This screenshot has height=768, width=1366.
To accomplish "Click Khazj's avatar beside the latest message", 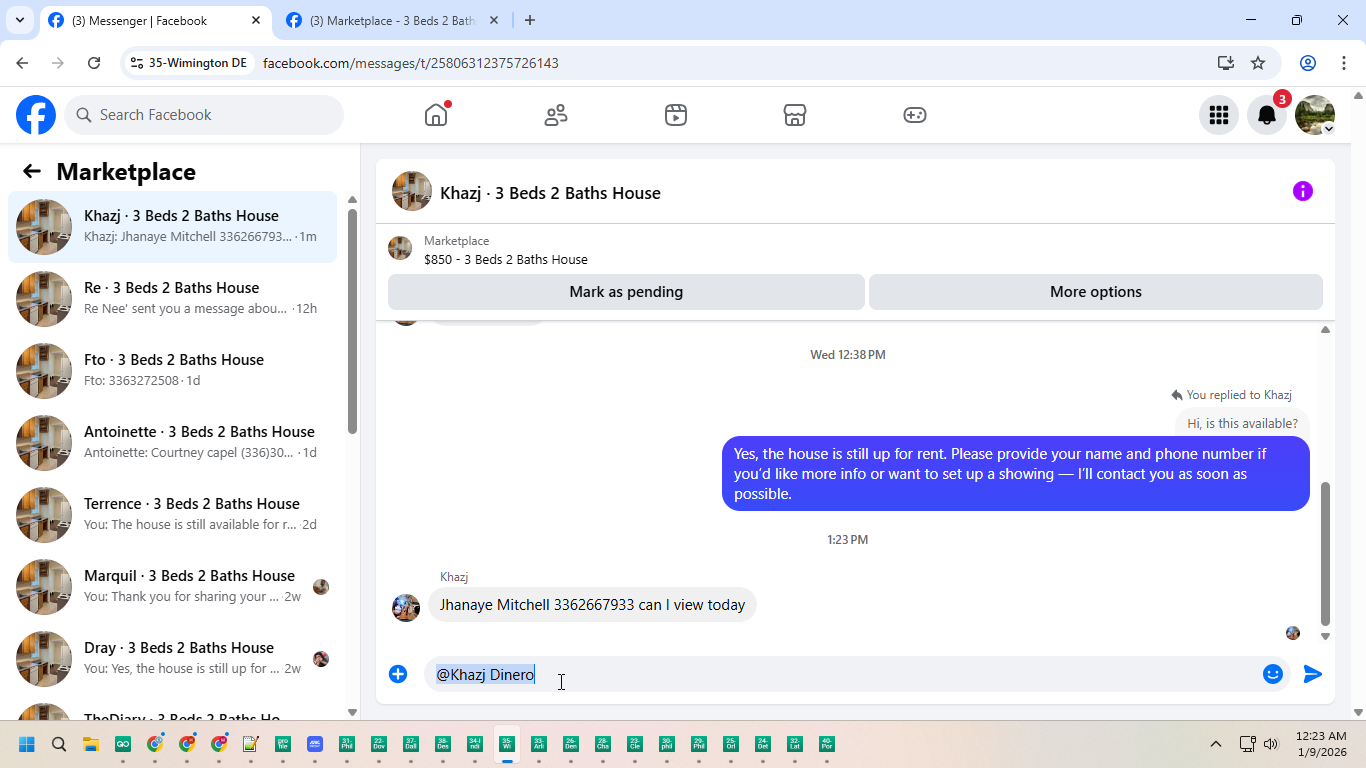I will 406,607.
